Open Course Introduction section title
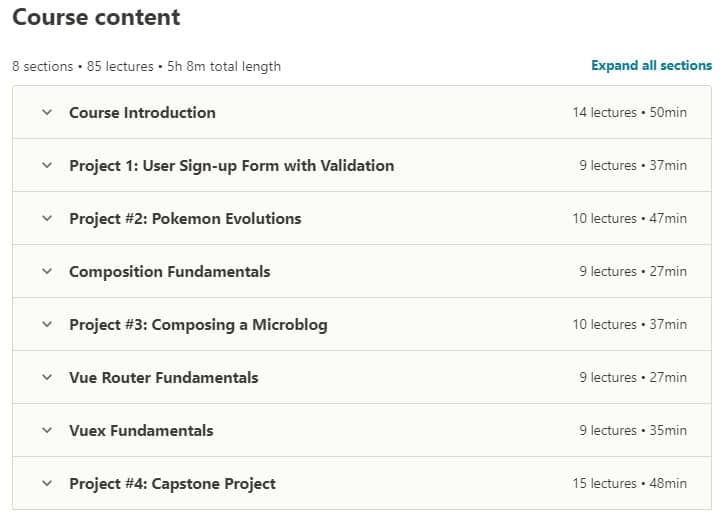The image size is (724, 516). pyautogui.click(x=142, y=113)
